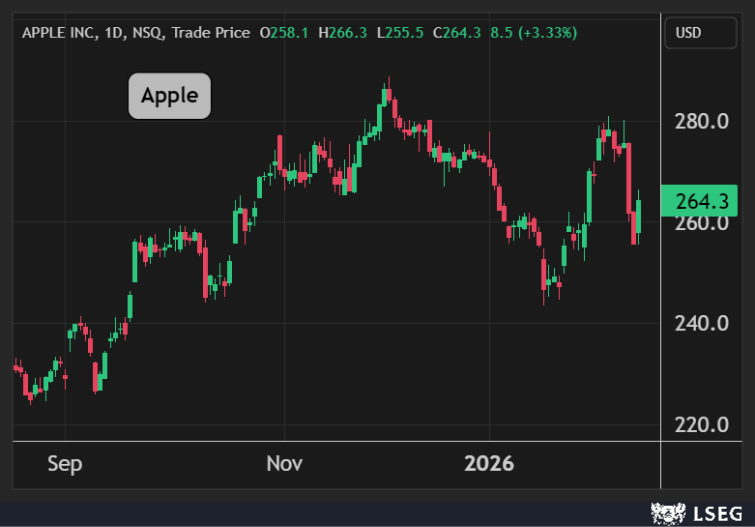Viewport: 755px width, 527px height.
Task: Click the 2026 label on time axis
Action: [489, 464]
